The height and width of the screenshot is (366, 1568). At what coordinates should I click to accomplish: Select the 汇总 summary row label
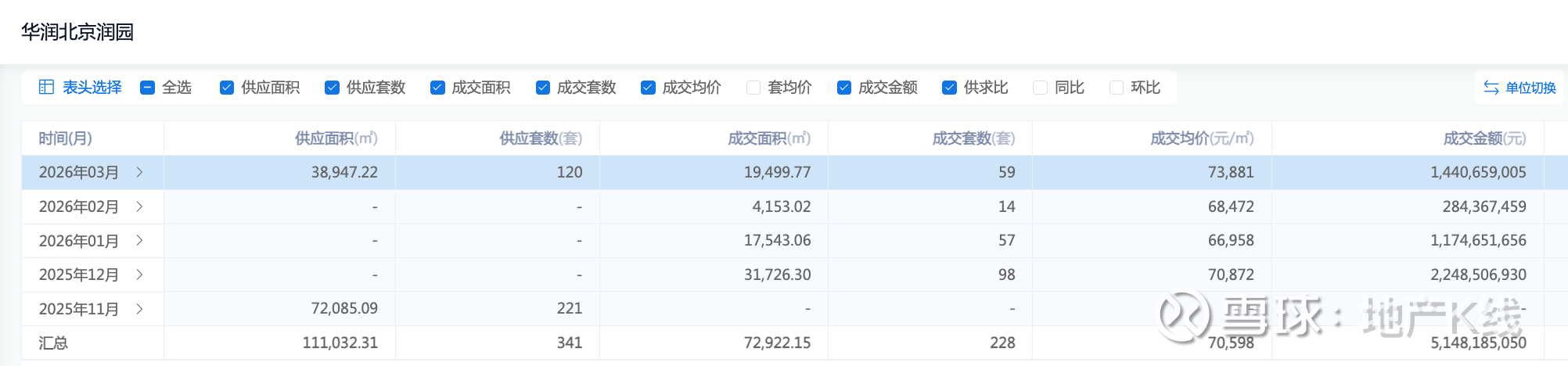[x=53, y=343]
